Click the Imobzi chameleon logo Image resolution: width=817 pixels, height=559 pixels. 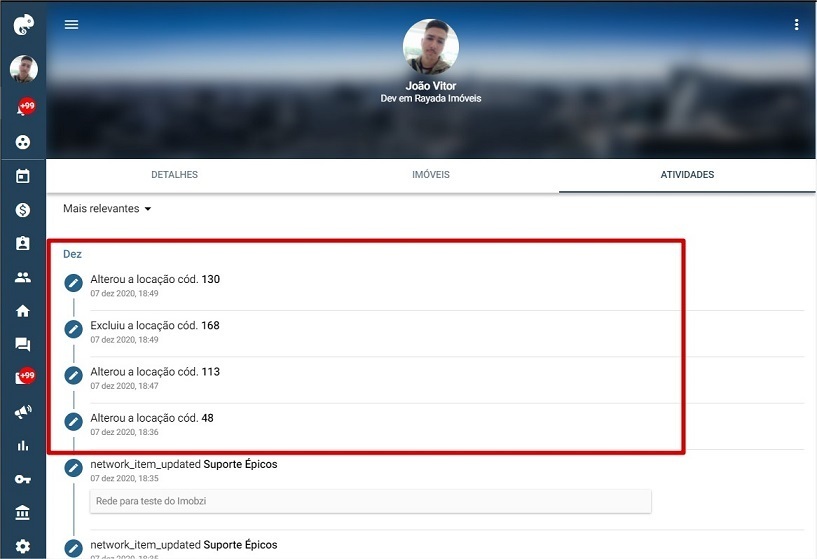tap(23, 24)
